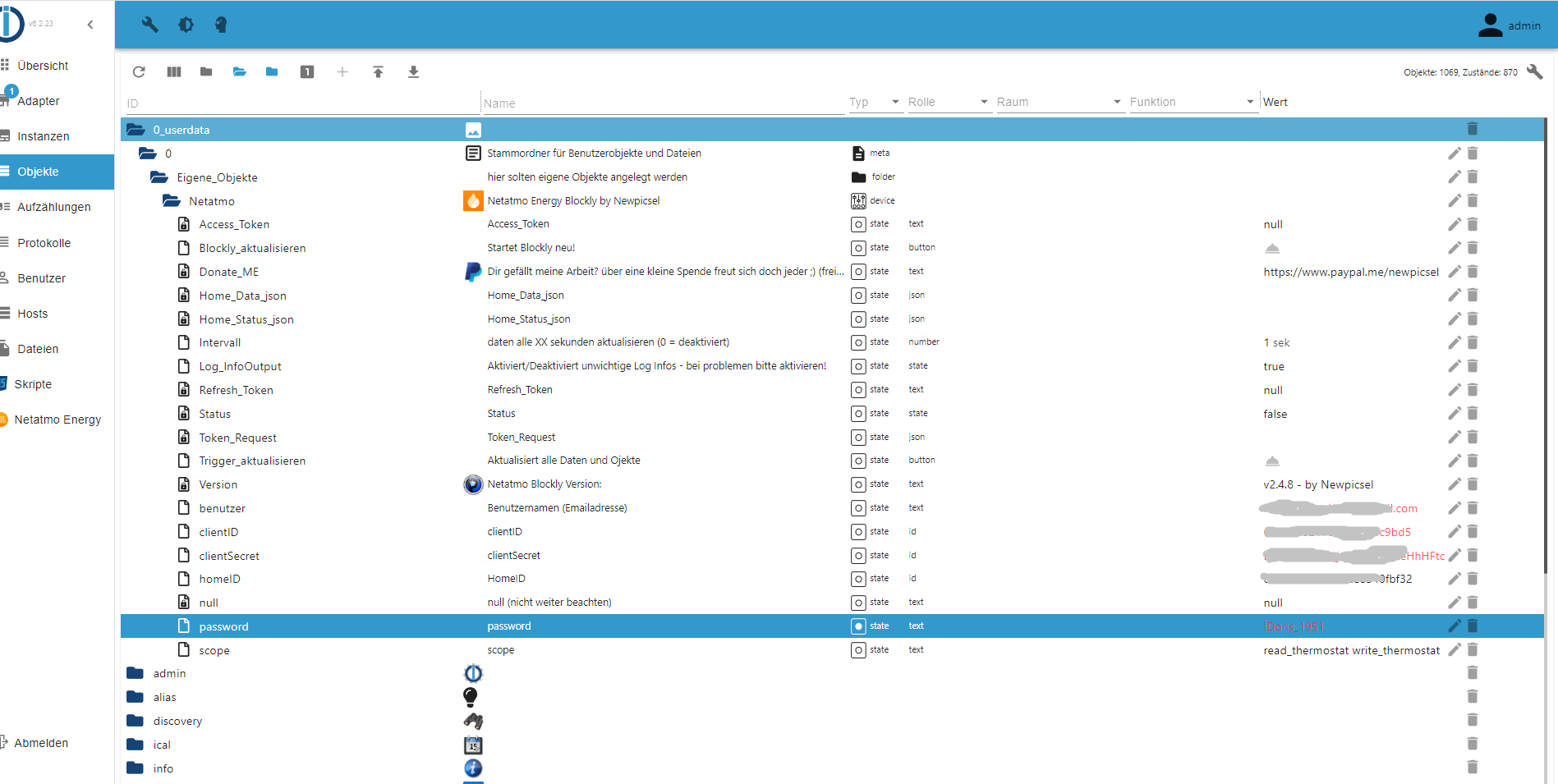Open Übersicht in sidebar
This screenshot has height=784, width=1558.
tap(57, 66)
